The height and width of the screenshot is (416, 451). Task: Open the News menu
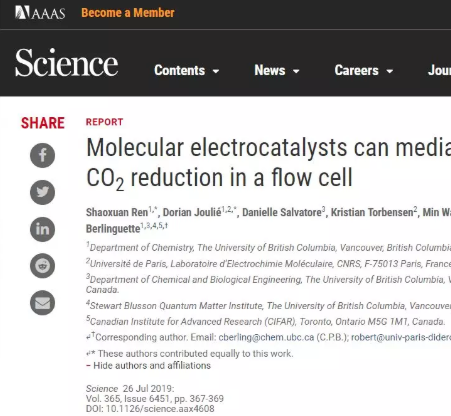(x=270, y=70)
